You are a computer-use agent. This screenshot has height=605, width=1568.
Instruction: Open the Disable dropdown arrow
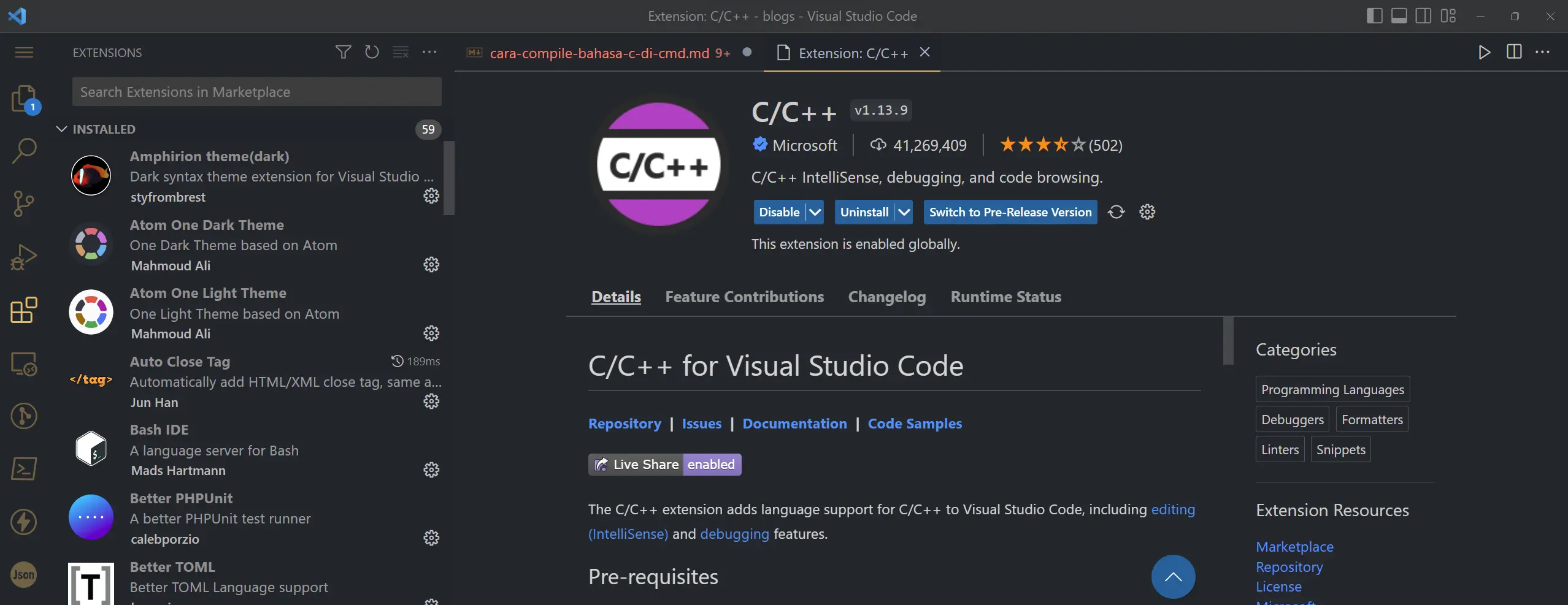coord(815,212)
